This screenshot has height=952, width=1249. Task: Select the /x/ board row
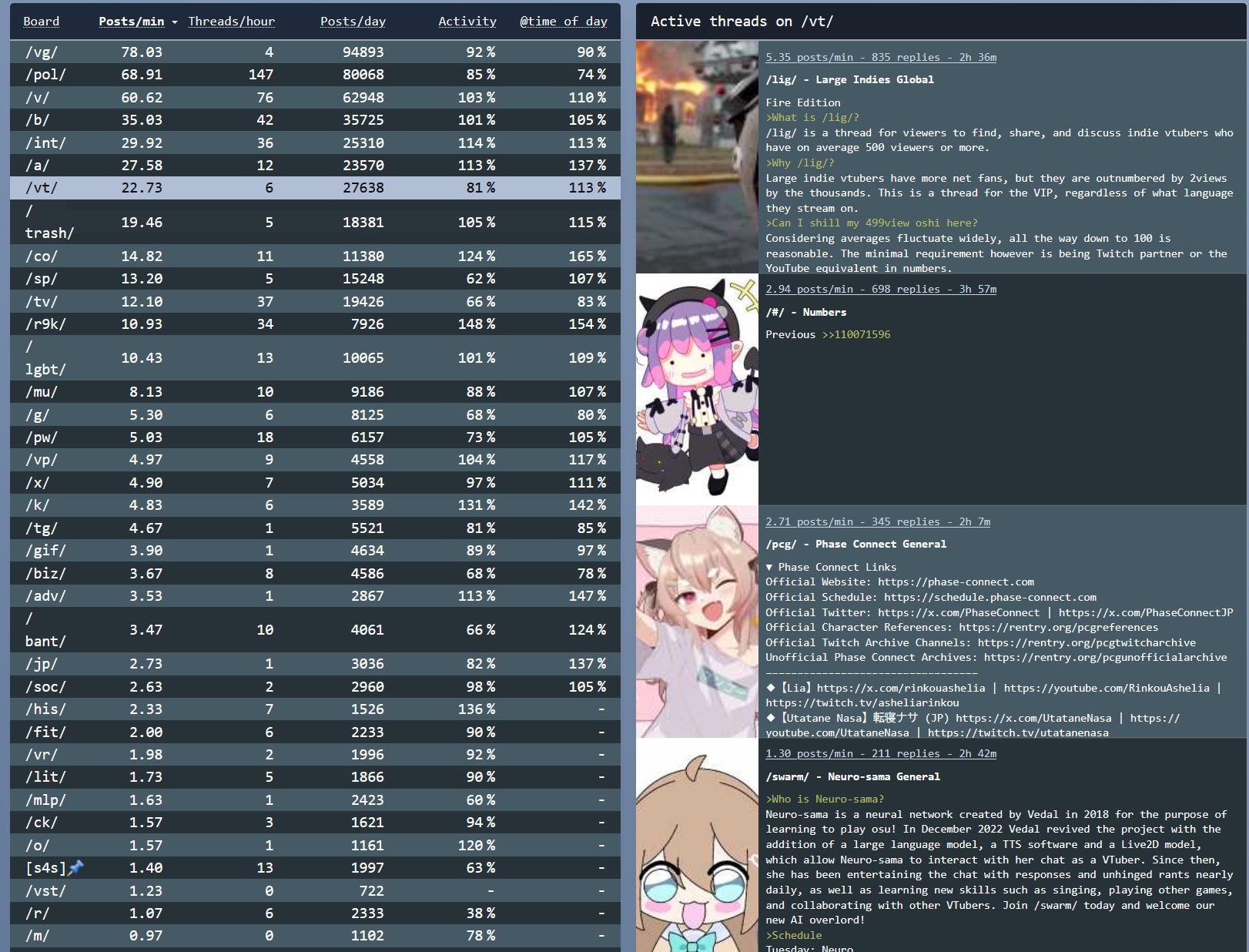click(315, 482)
